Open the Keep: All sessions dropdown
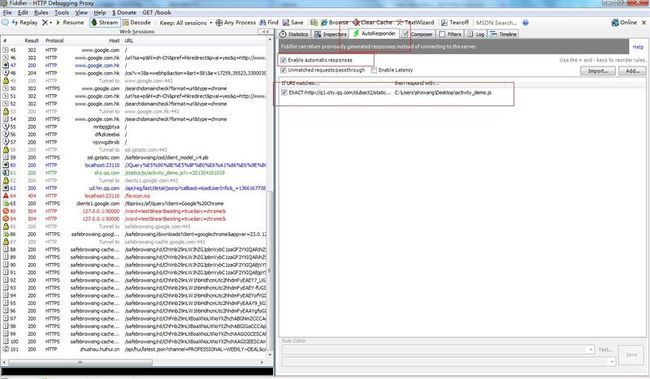Image resolution: width=650 pixels, height=379 pixels. (185, 23)
